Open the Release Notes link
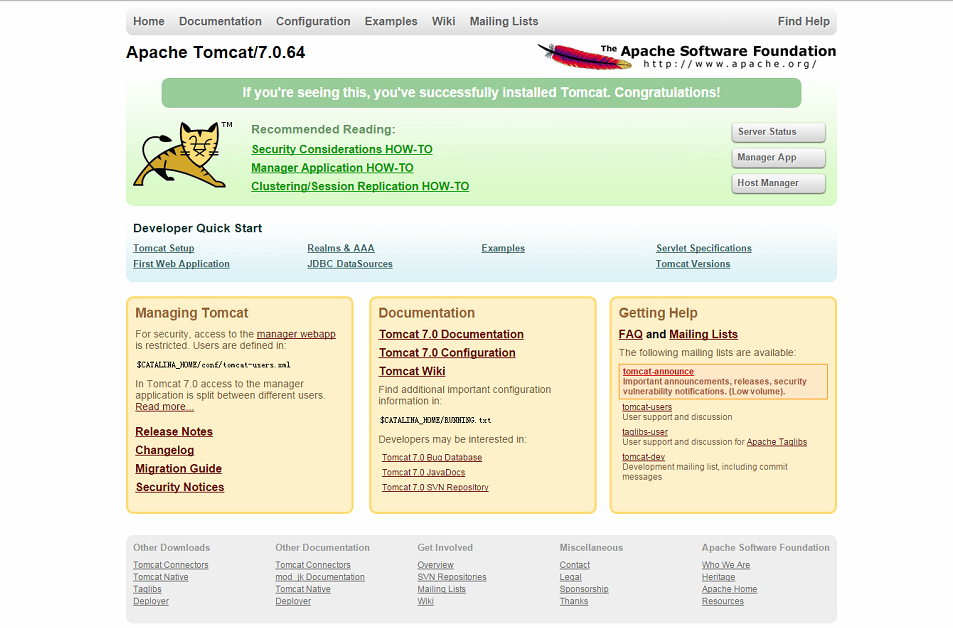The height and width of the screenshot is (628, 953). pyautogui.click(x=174, y=432)
